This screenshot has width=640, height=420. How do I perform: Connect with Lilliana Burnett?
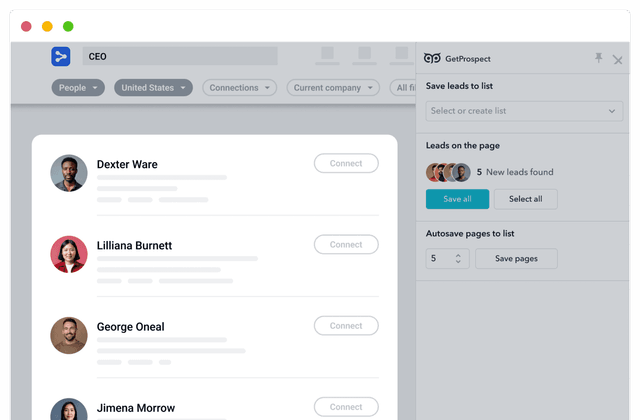346,244
